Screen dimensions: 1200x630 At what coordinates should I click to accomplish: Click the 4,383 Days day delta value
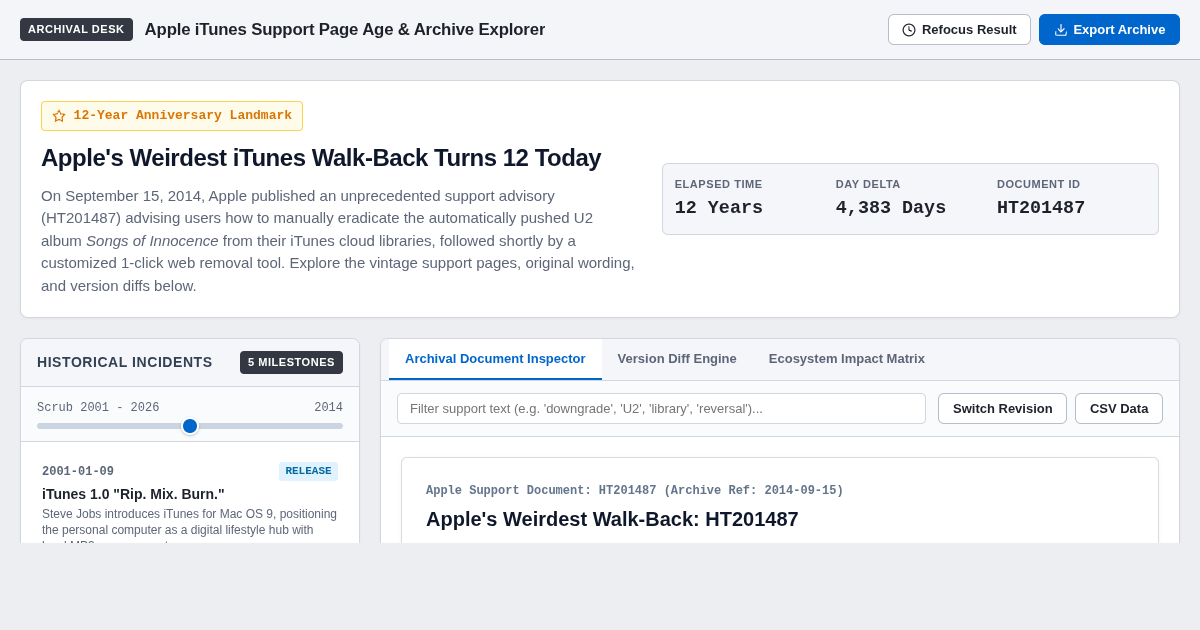891,208
